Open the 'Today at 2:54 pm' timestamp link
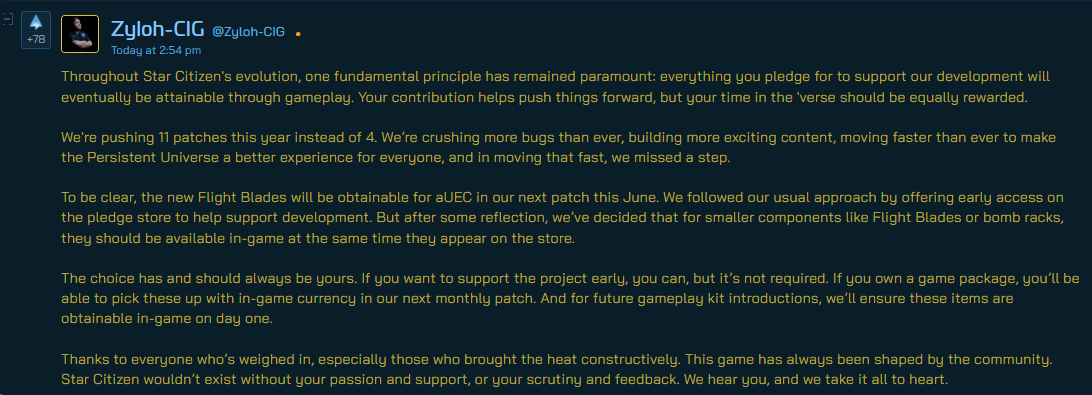Screen dimensions: 1092x395 pyautogui.click(x=156, y=50)
